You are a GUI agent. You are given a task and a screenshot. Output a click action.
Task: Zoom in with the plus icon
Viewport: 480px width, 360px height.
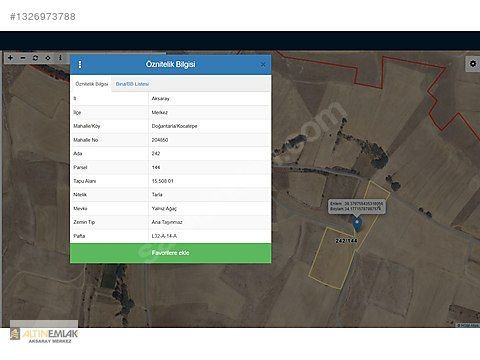click(x=10, y=58)
